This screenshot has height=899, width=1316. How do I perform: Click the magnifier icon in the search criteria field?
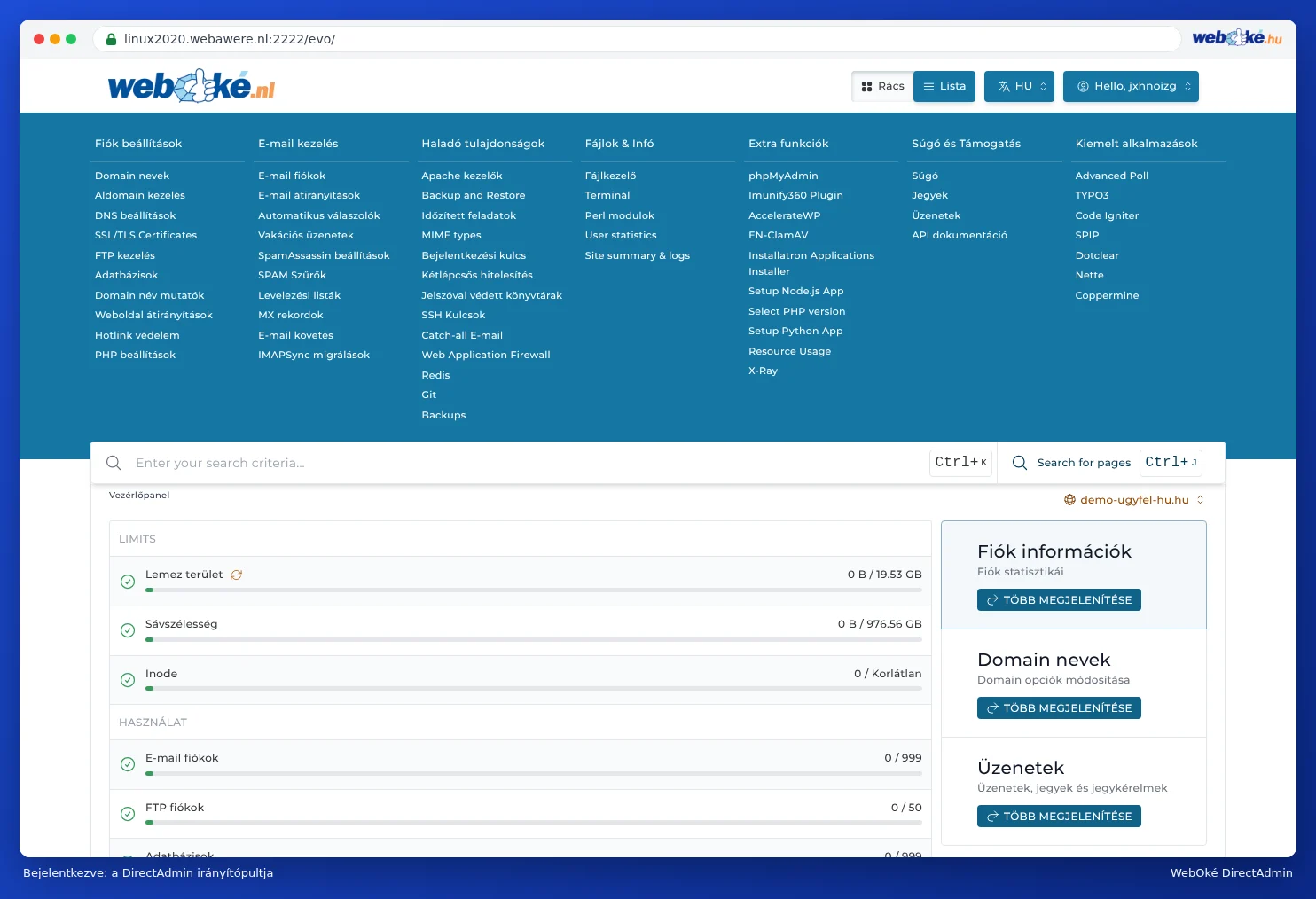click(114, 463)
